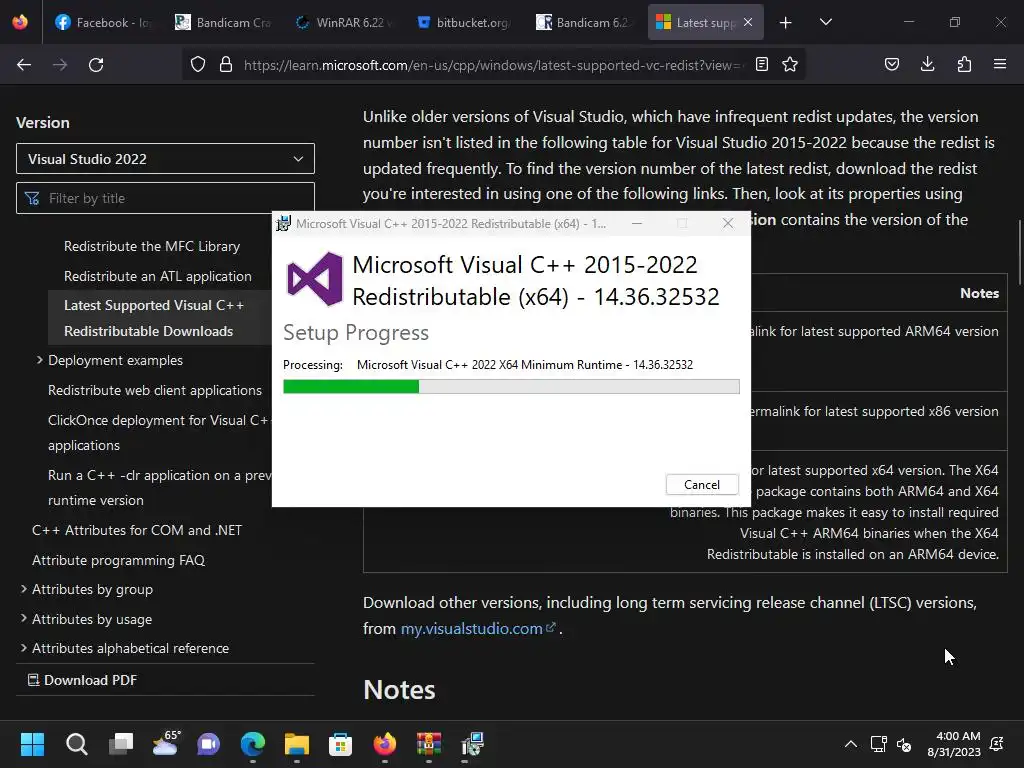The height and width of the screenshot is (768, 1024).
Task: Click the Filter by title field
Action: tap(165, 198)
